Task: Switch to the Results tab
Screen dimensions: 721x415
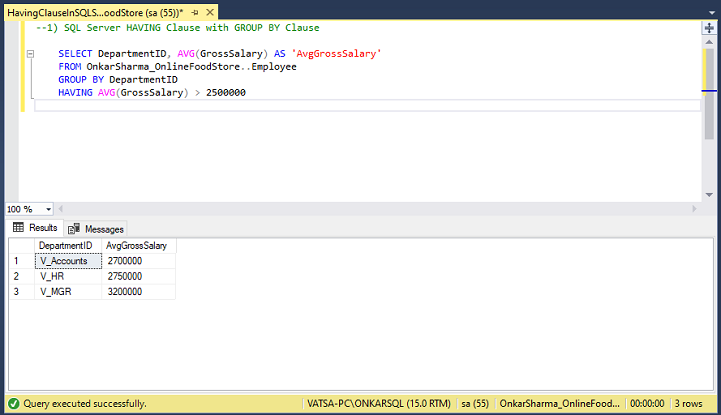Action: 35,228
